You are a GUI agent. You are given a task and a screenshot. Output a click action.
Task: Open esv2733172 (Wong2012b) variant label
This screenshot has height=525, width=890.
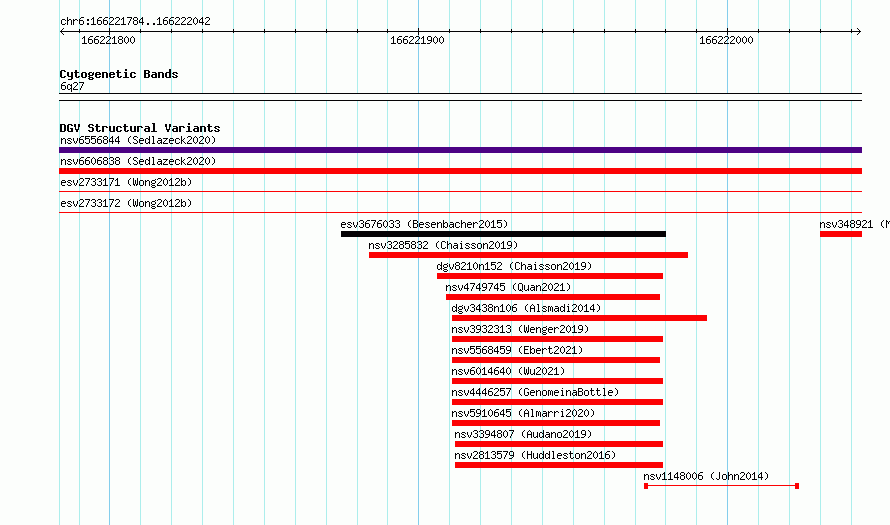click(126, 203)
